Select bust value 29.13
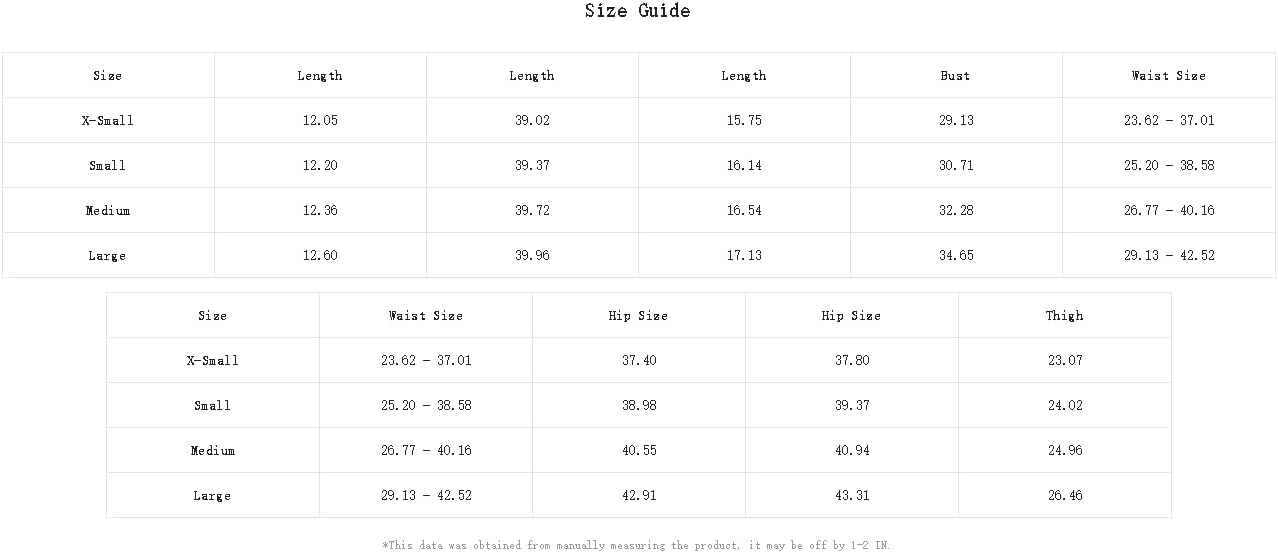Viewport: 1278px width, 553px height. [955, 120]
